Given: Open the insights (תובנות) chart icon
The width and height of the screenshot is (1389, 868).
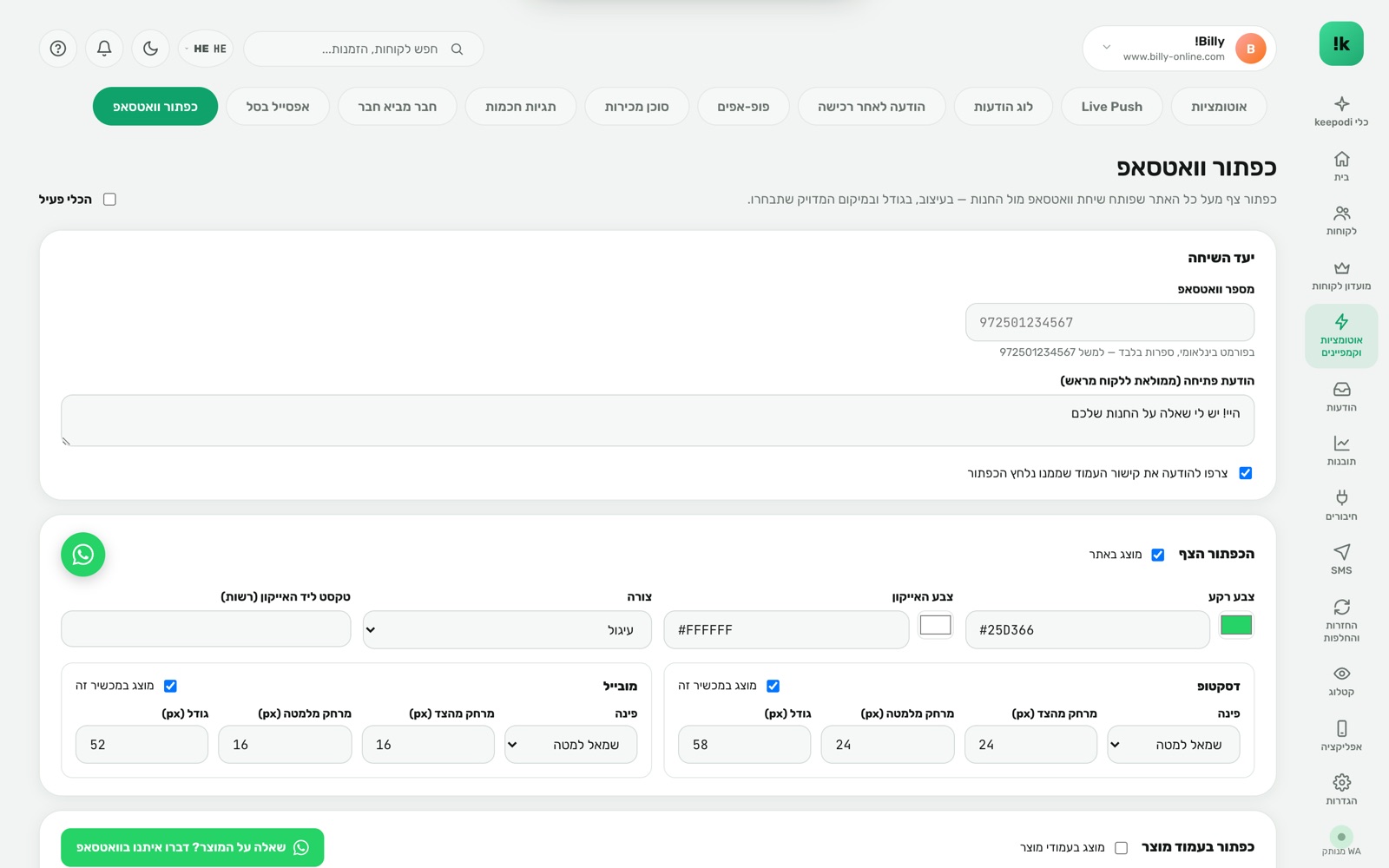Looking at the screenshot, I should (1341, 444).
